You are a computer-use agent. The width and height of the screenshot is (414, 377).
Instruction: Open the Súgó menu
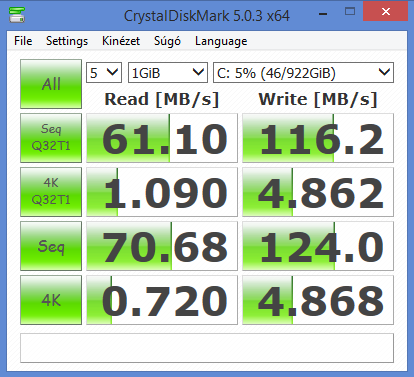(167, 41)
